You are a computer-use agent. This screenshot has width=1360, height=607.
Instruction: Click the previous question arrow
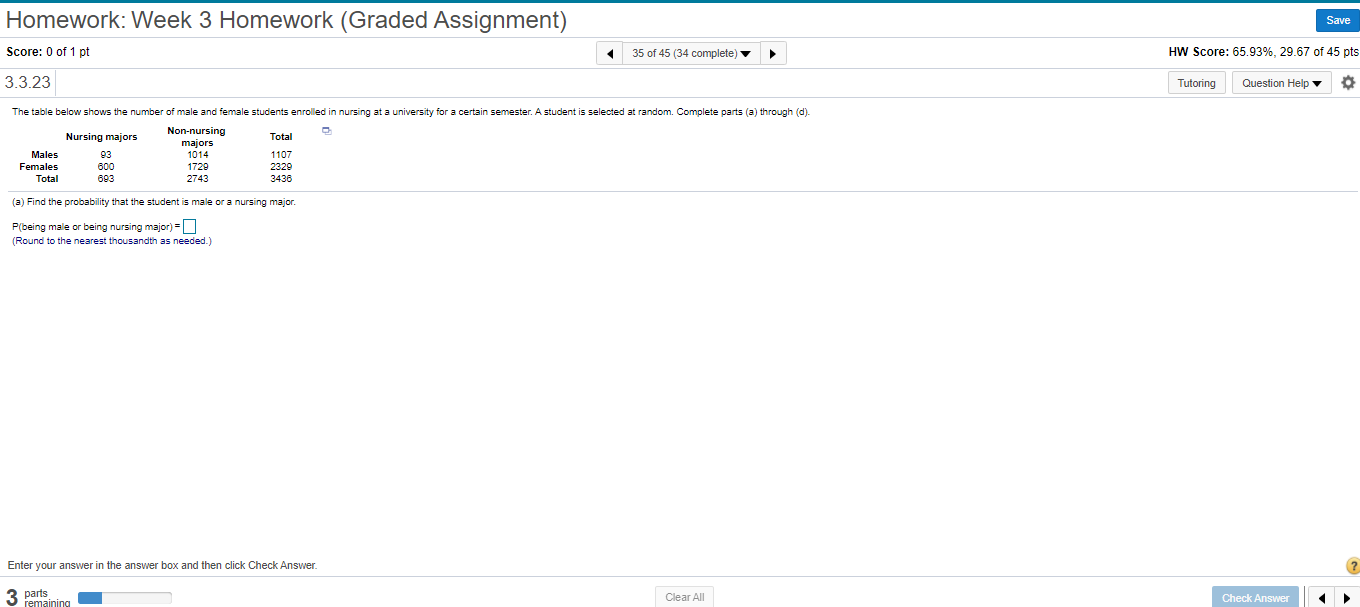(610, 52)
